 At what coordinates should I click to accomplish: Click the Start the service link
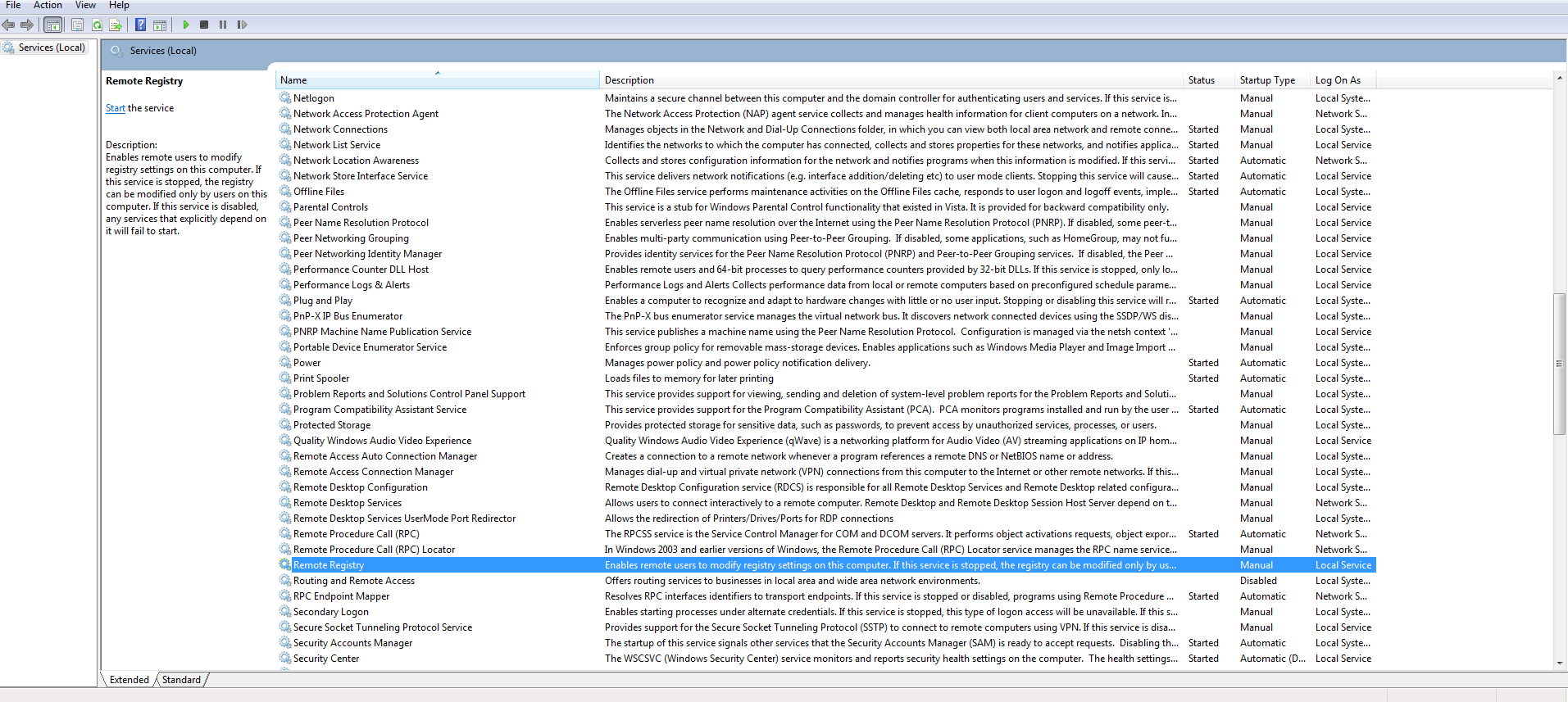[115, 108]
